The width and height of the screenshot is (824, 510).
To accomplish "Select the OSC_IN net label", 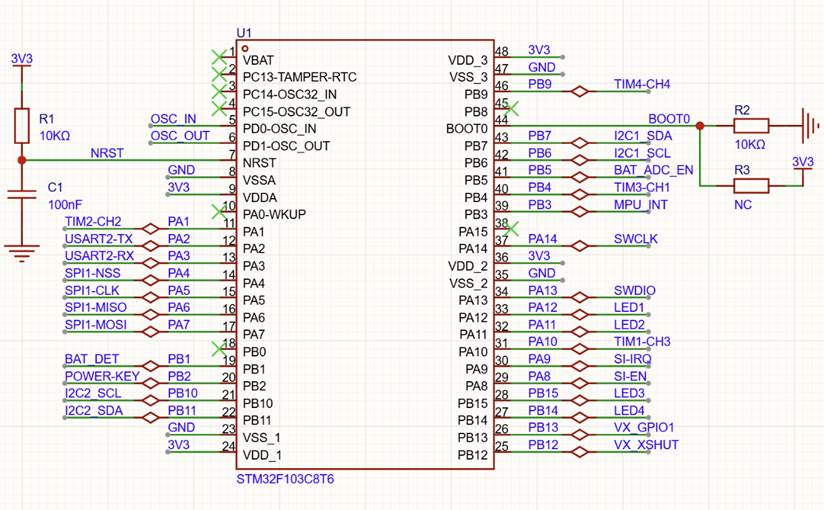I will (173, 119).
